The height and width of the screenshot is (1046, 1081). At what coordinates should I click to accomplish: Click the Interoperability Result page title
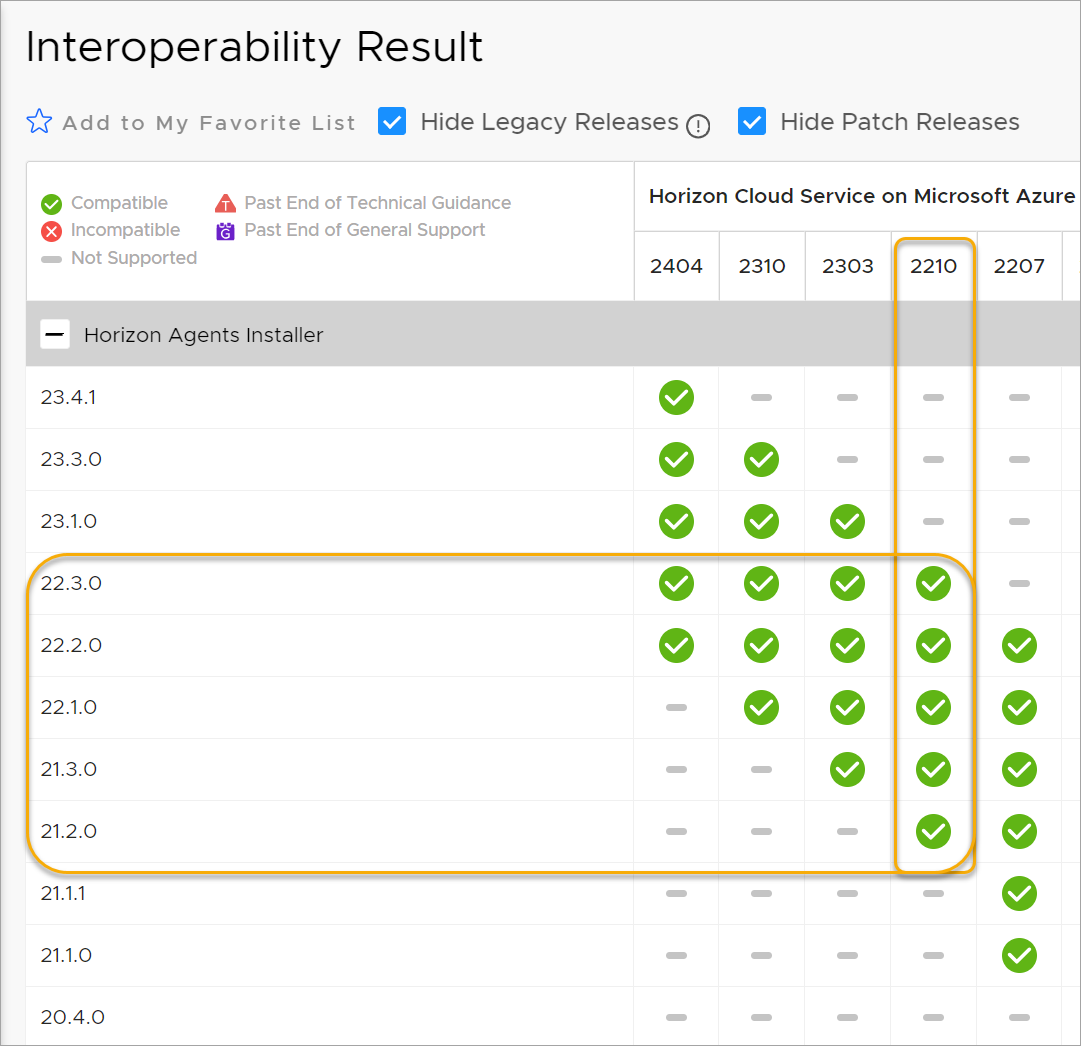(x=254, y=47)
